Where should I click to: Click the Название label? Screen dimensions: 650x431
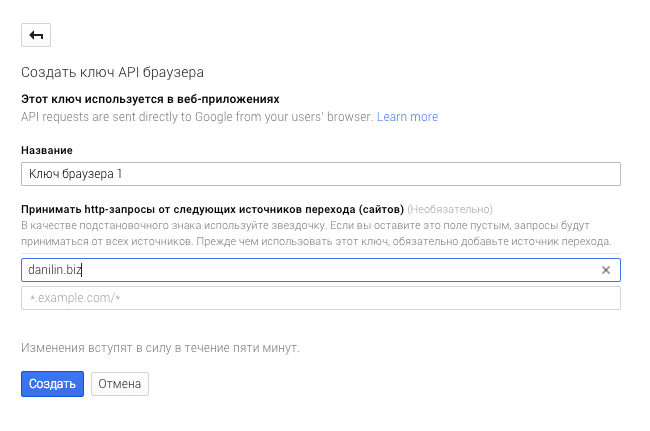click(x=47, y=150)
